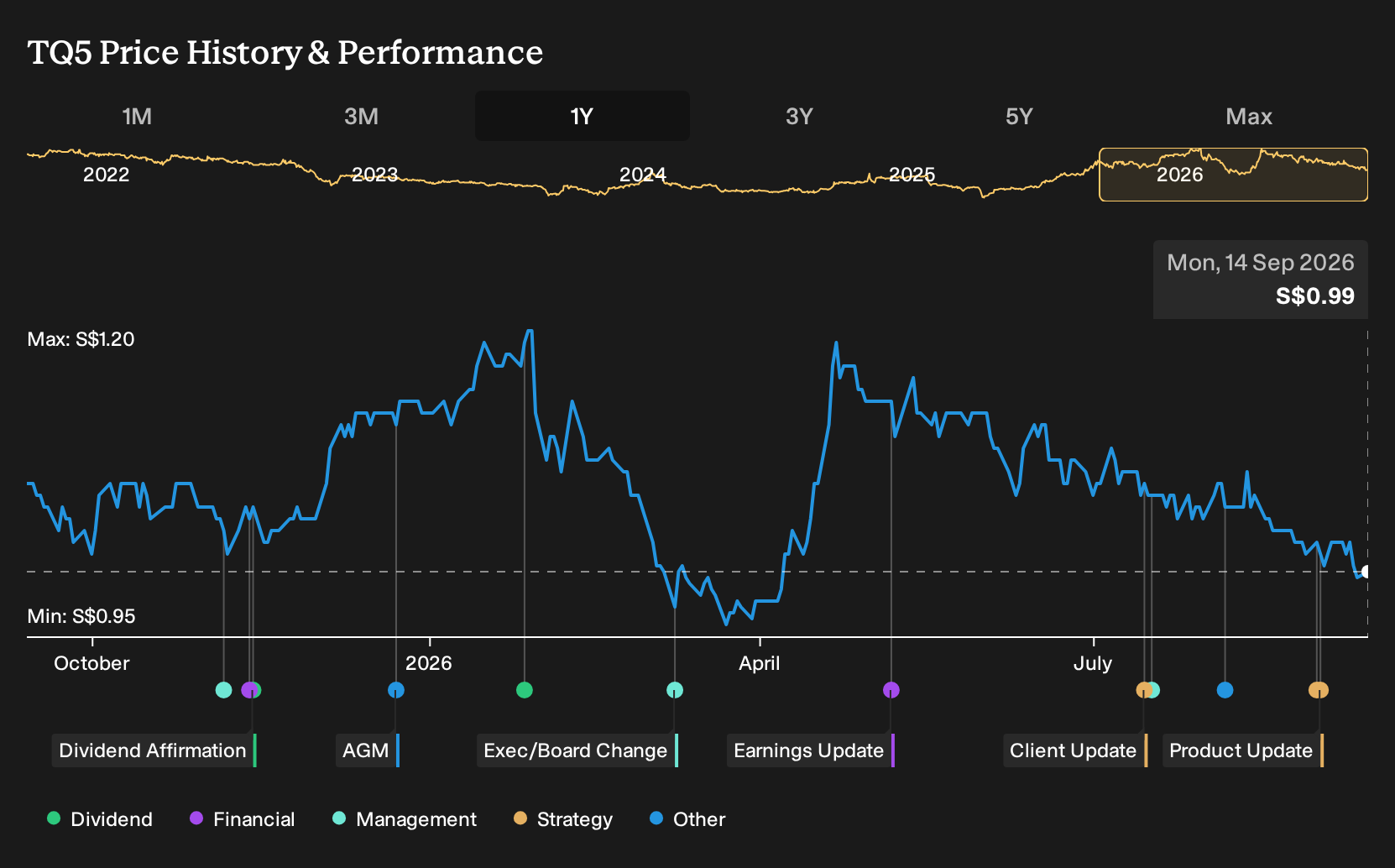Image resolution: width=1395 pixels, height=868 pixels.
Task: Click the Max: S$1.20 label
Action: 81,339
